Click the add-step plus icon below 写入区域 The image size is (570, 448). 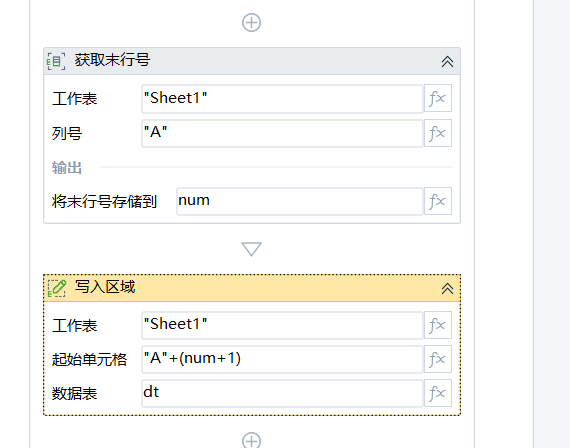point(252,440)
